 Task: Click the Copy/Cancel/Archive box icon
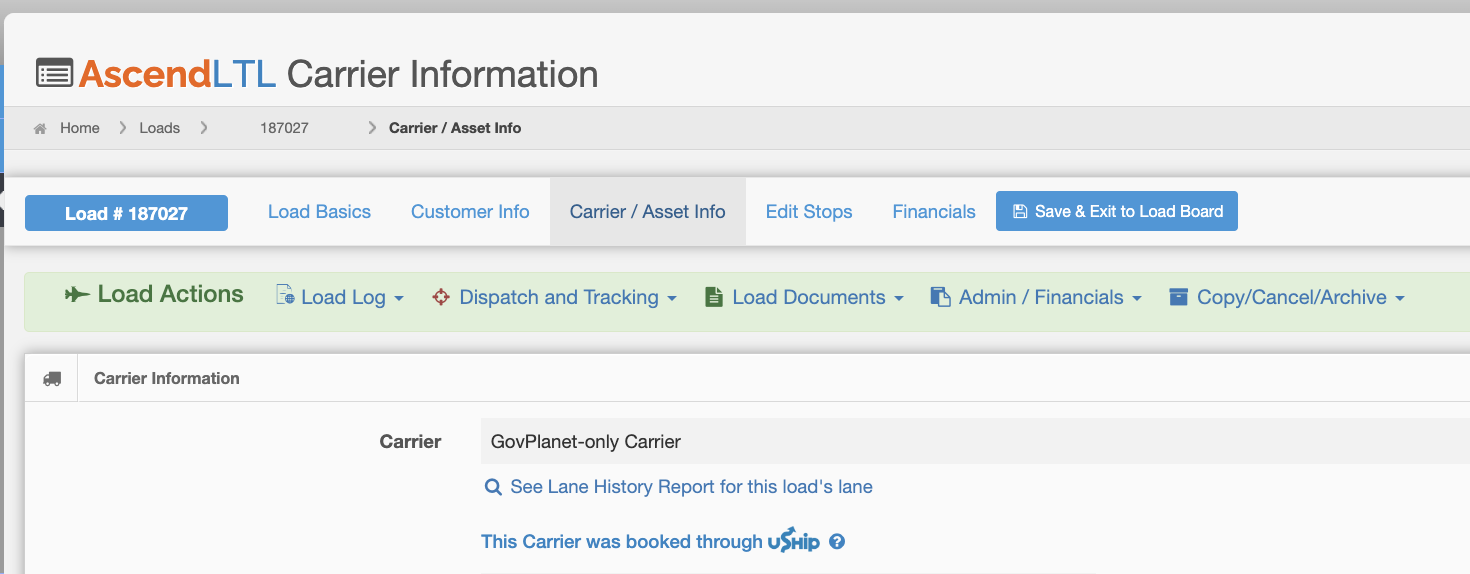tap(1179, 297)
